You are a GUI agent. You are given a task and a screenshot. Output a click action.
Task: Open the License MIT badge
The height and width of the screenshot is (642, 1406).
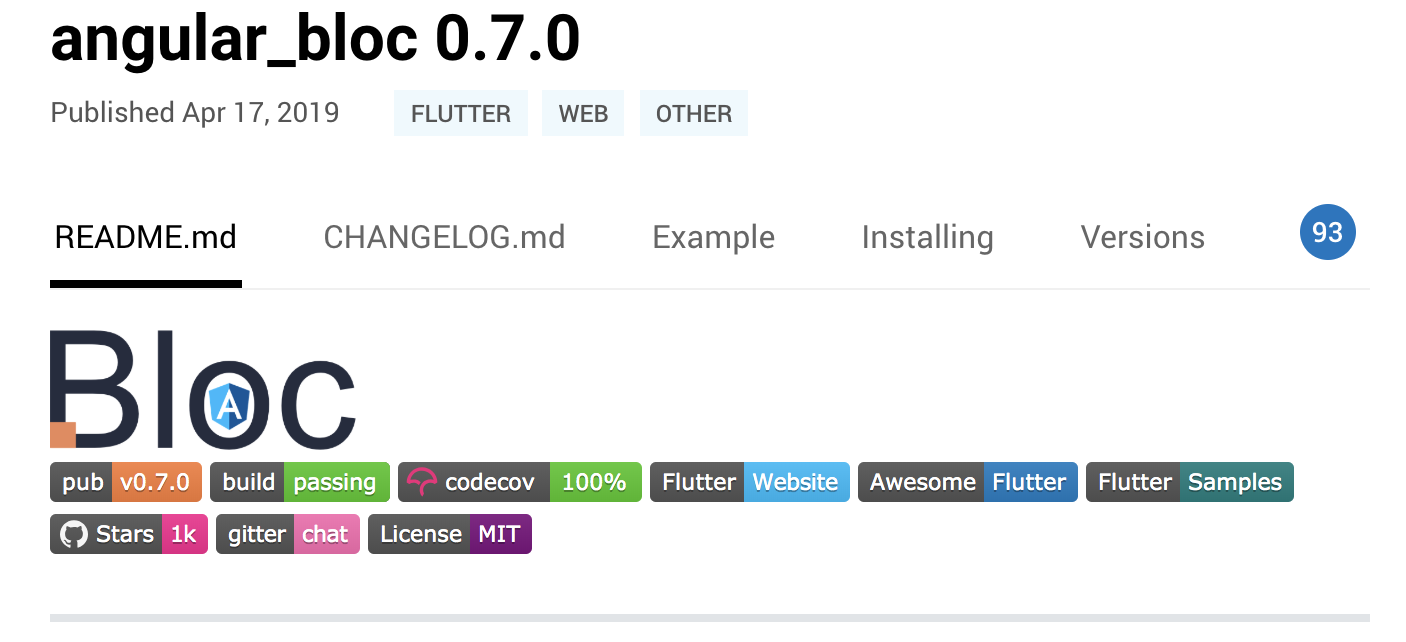click(x=450, y=534)
